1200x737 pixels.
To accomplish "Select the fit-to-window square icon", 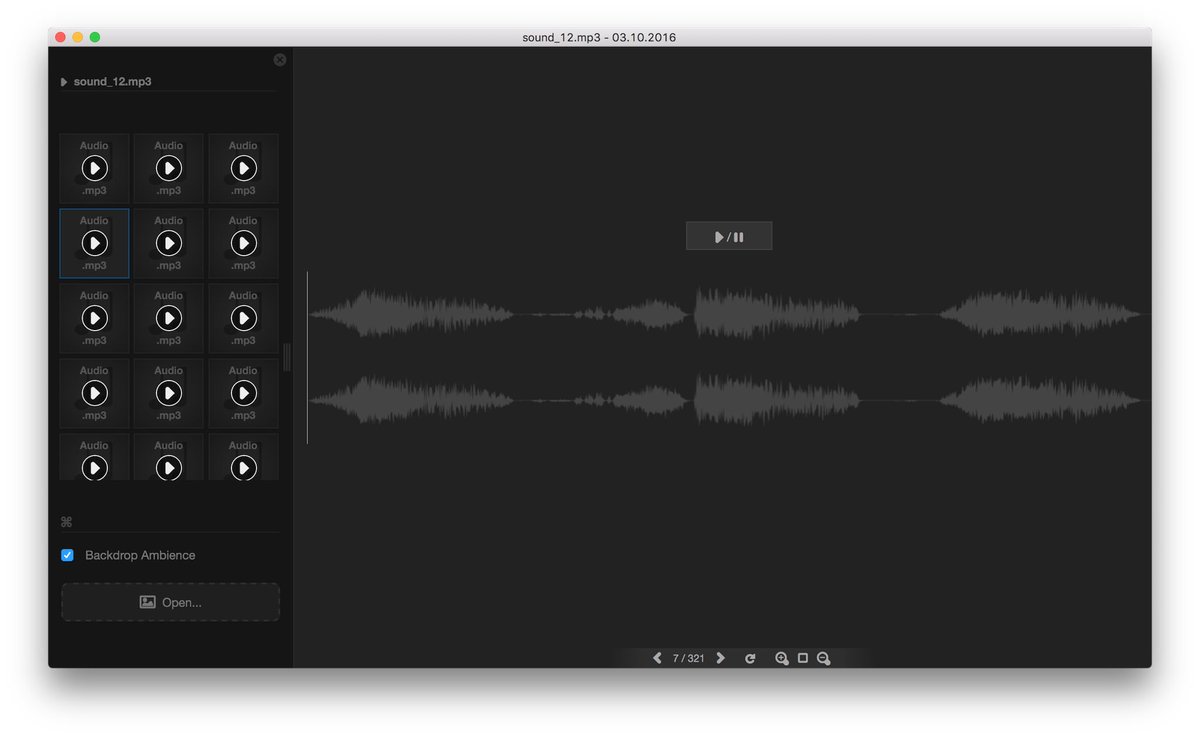I will [803, 658].
